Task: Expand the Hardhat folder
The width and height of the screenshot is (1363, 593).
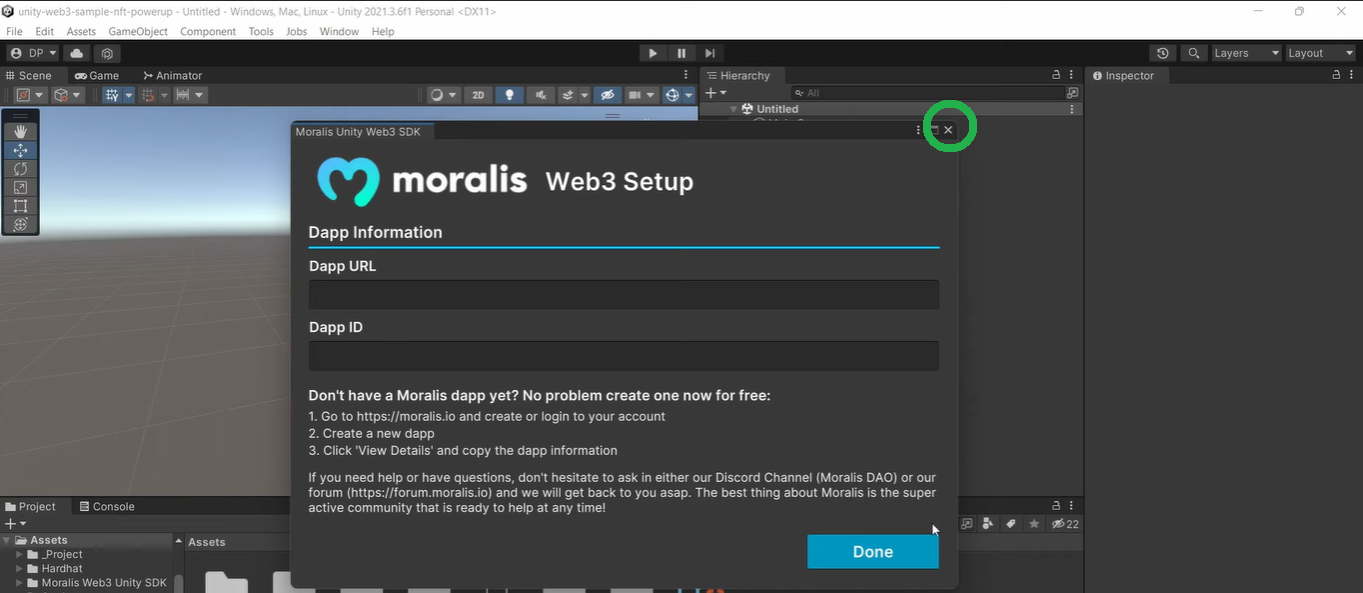Action: tap(19, 569)
